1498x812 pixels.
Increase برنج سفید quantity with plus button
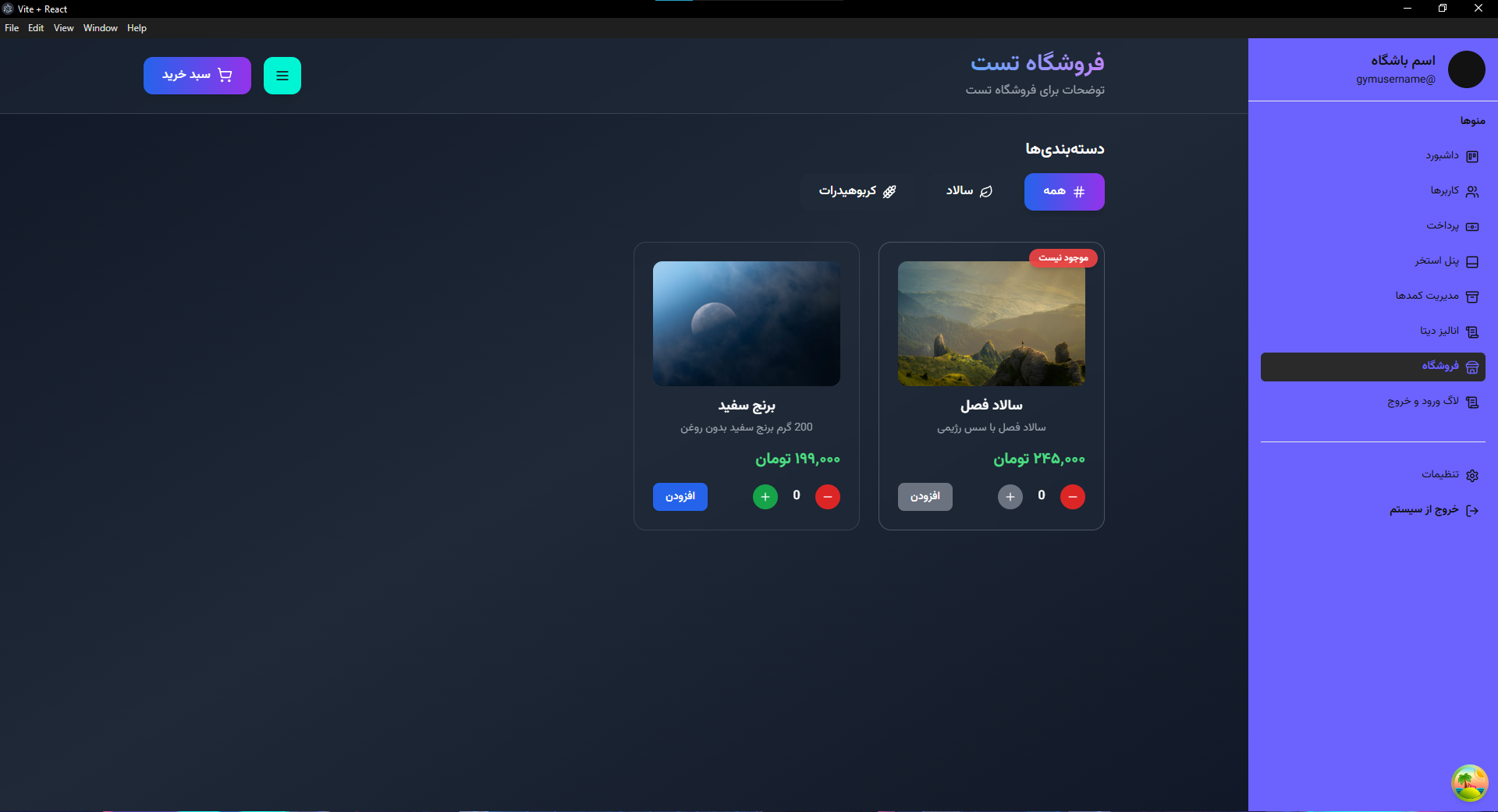[765, 496]
